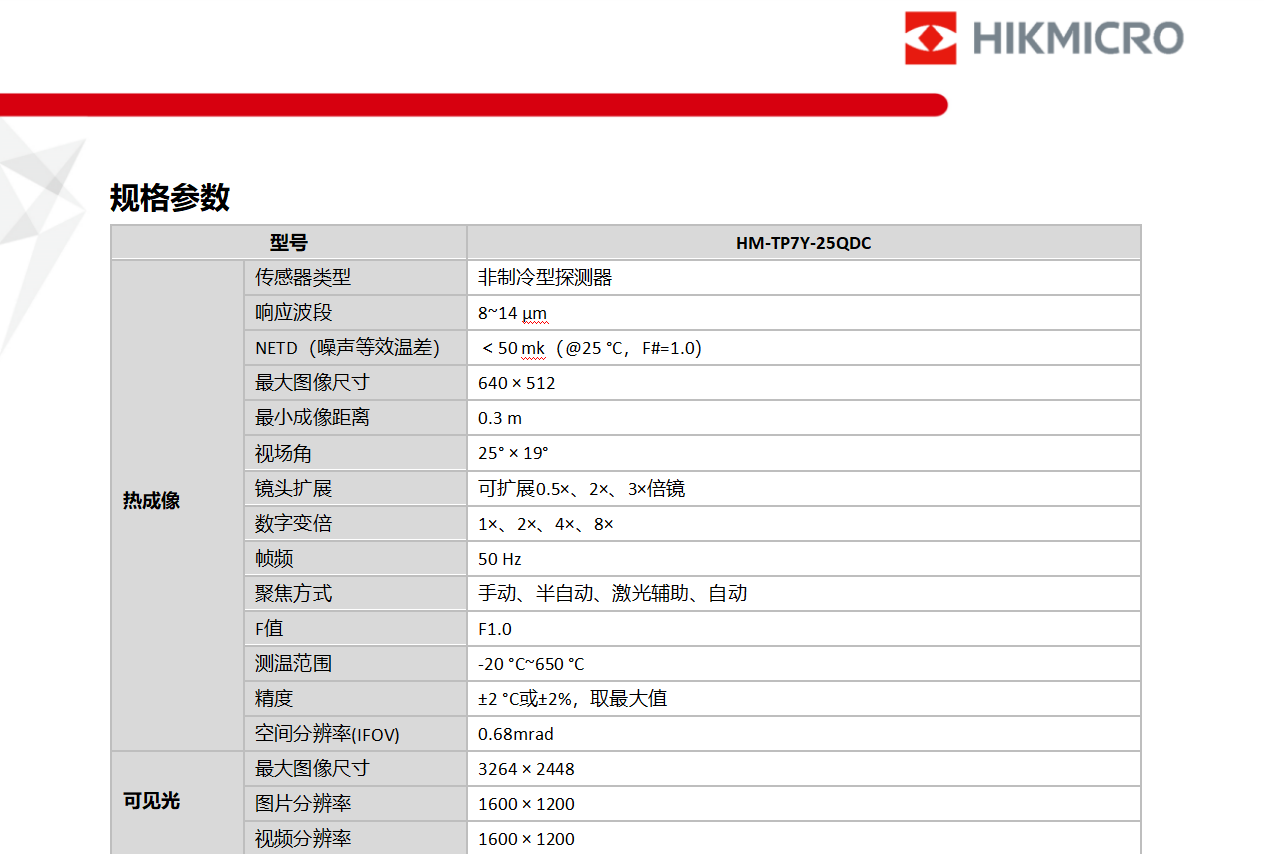The width and height of the screenshot is (1264, 854).
Task: Select 1600 × 1200 in the 视频分辨率 row
Action: (526, 839)
